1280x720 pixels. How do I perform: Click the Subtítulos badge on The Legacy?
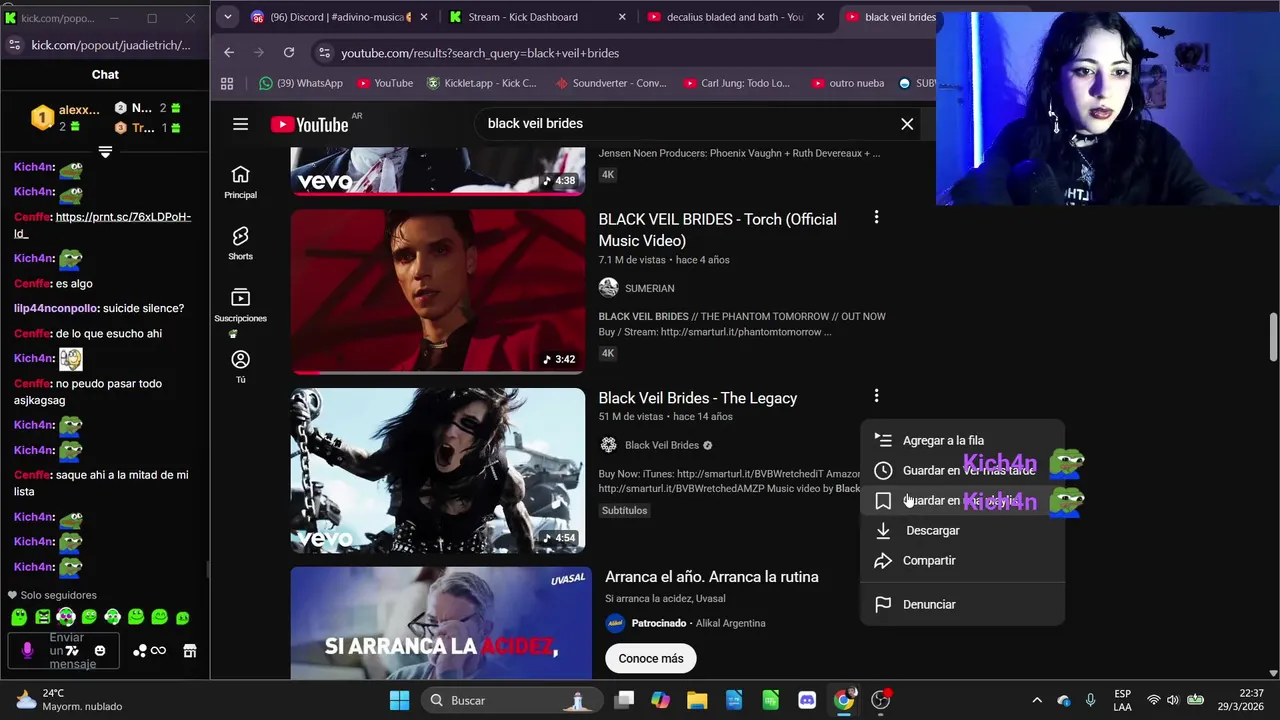624,510
